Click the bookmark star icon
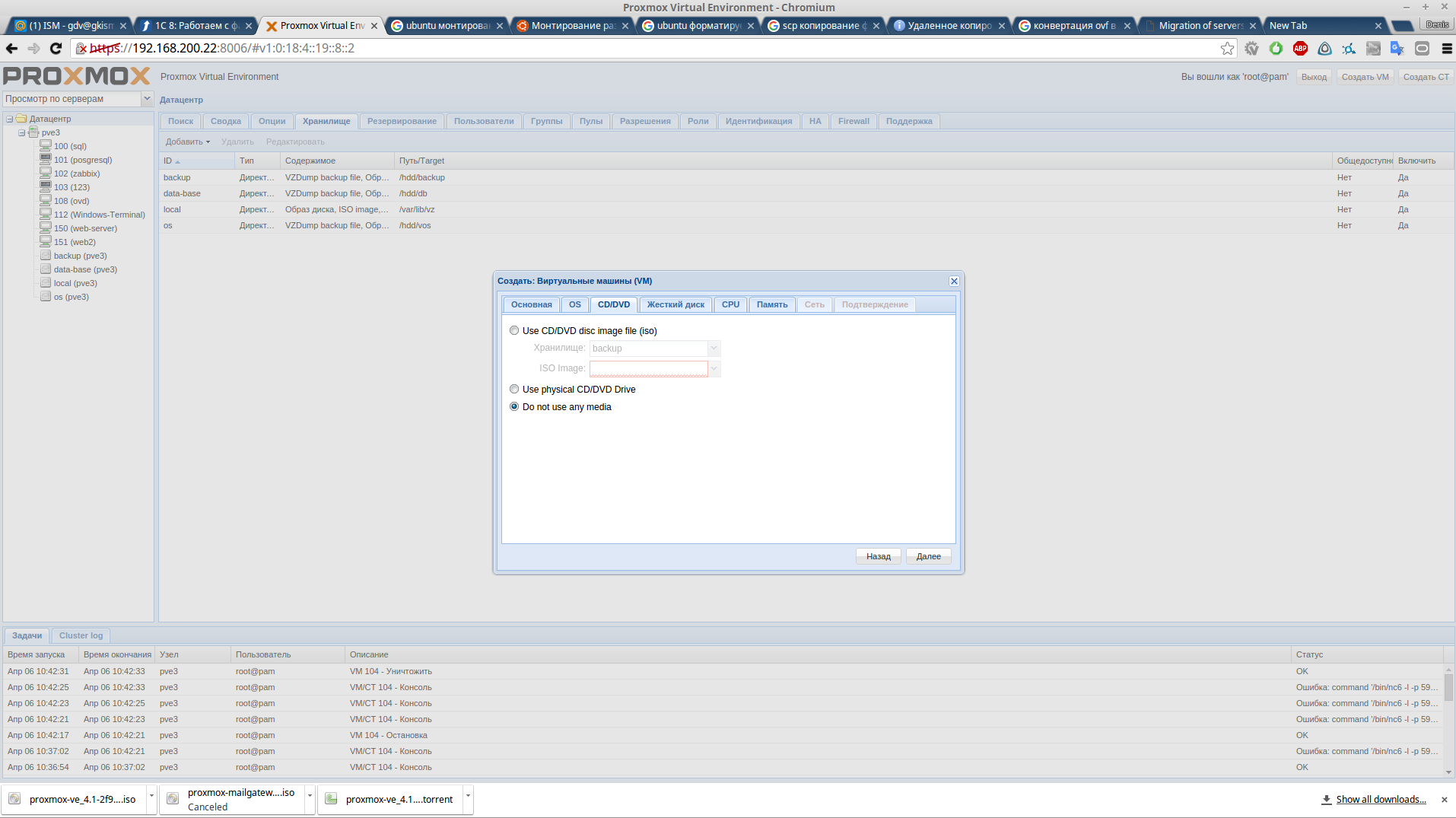 (x=1227, y=49)
